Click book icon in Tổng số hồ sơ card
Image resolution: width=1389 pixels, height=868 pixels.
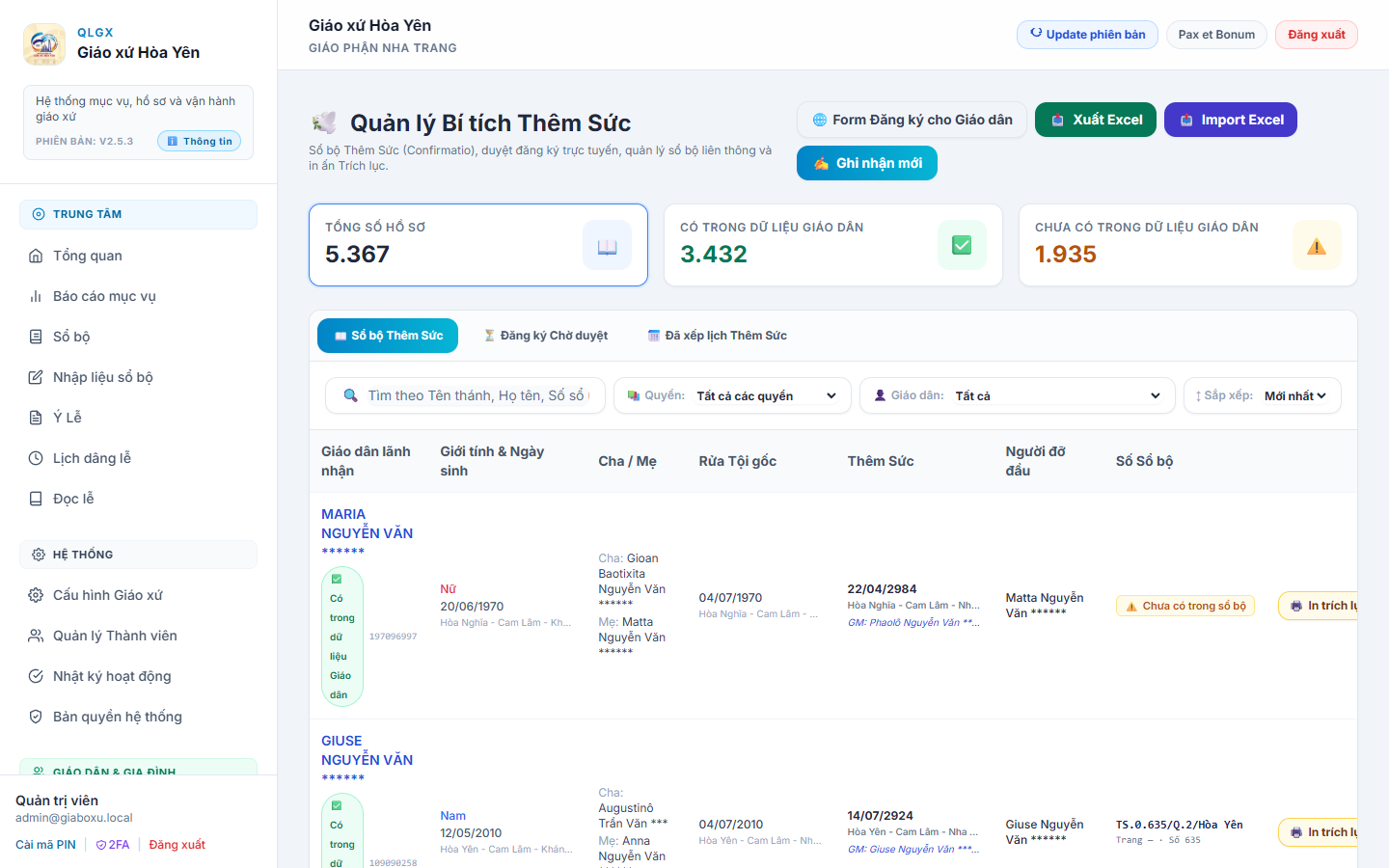tap(608, 245)
